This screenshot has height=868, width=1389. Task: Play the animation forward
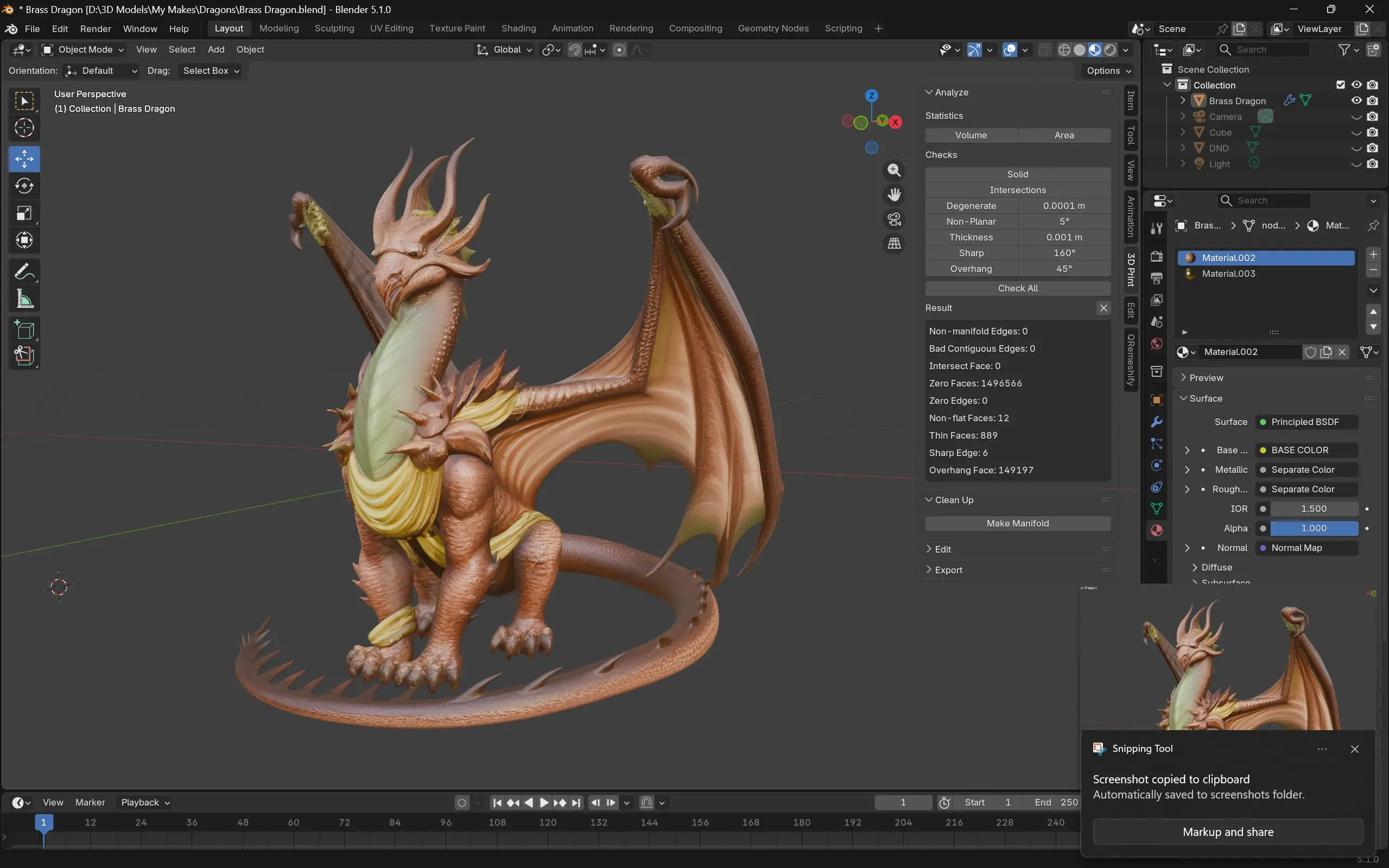544,802
